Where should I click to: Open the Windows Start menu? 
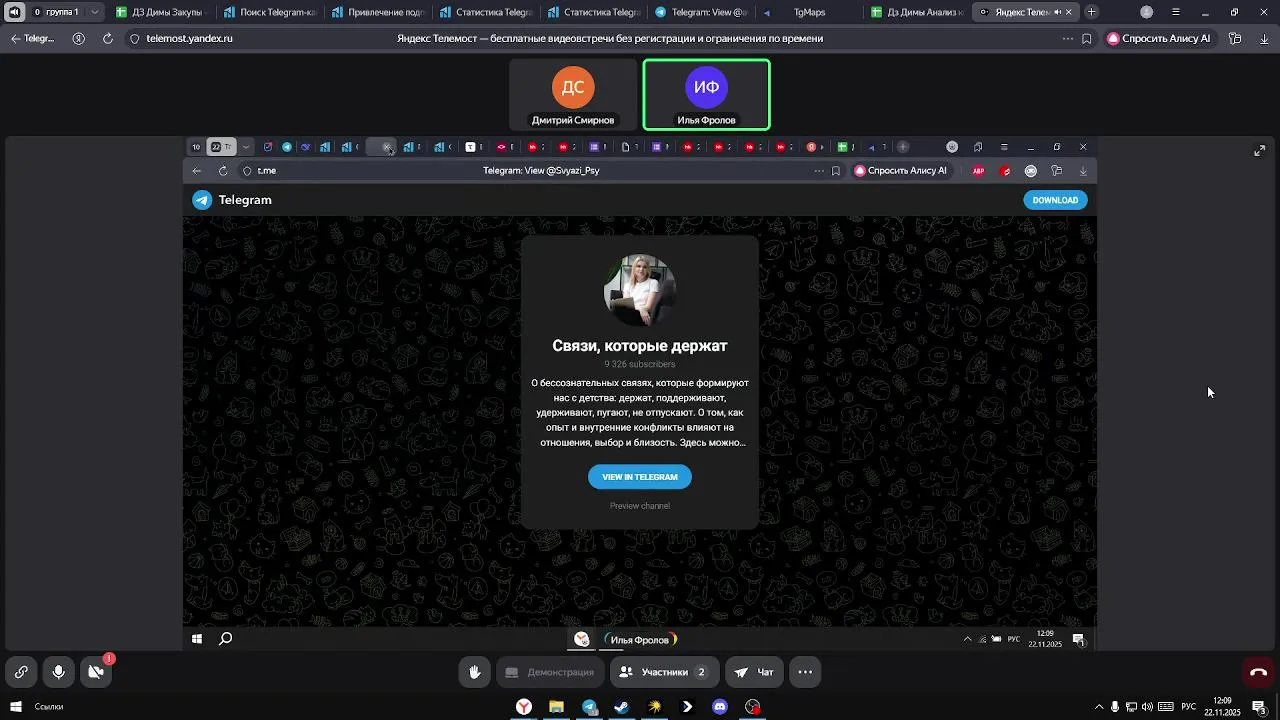(15, 707)
